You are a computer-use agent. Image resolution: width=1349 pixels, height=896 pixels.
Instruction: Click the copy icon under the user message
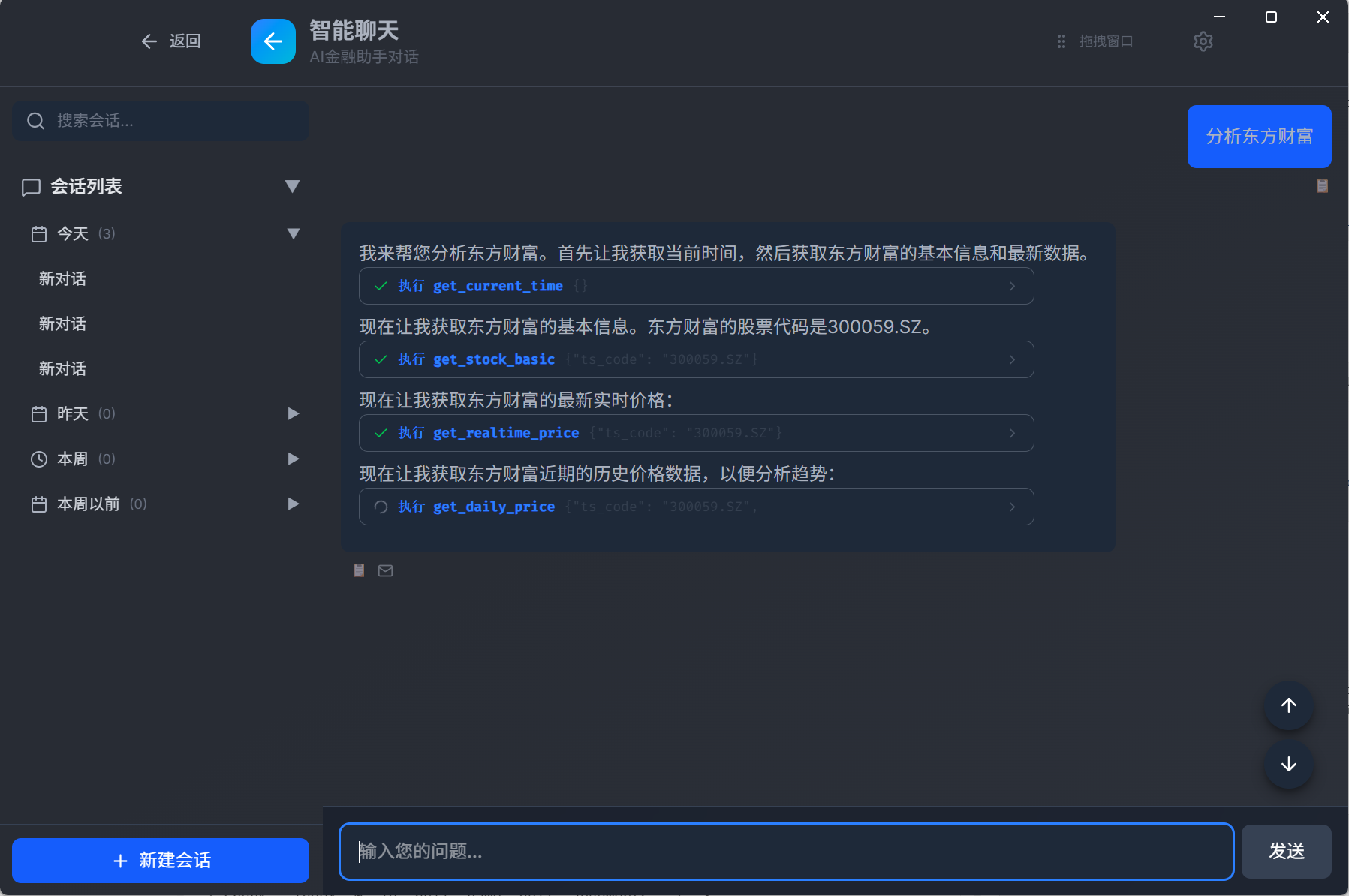coord(1322,186)
